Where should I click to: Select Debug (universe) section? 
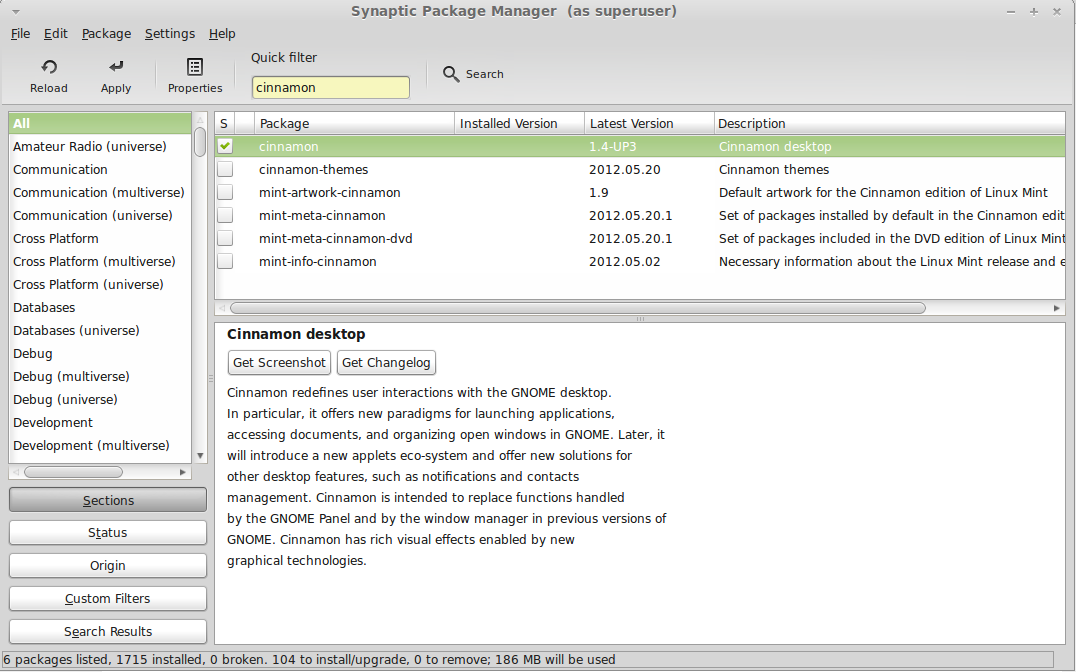[100, 399]
